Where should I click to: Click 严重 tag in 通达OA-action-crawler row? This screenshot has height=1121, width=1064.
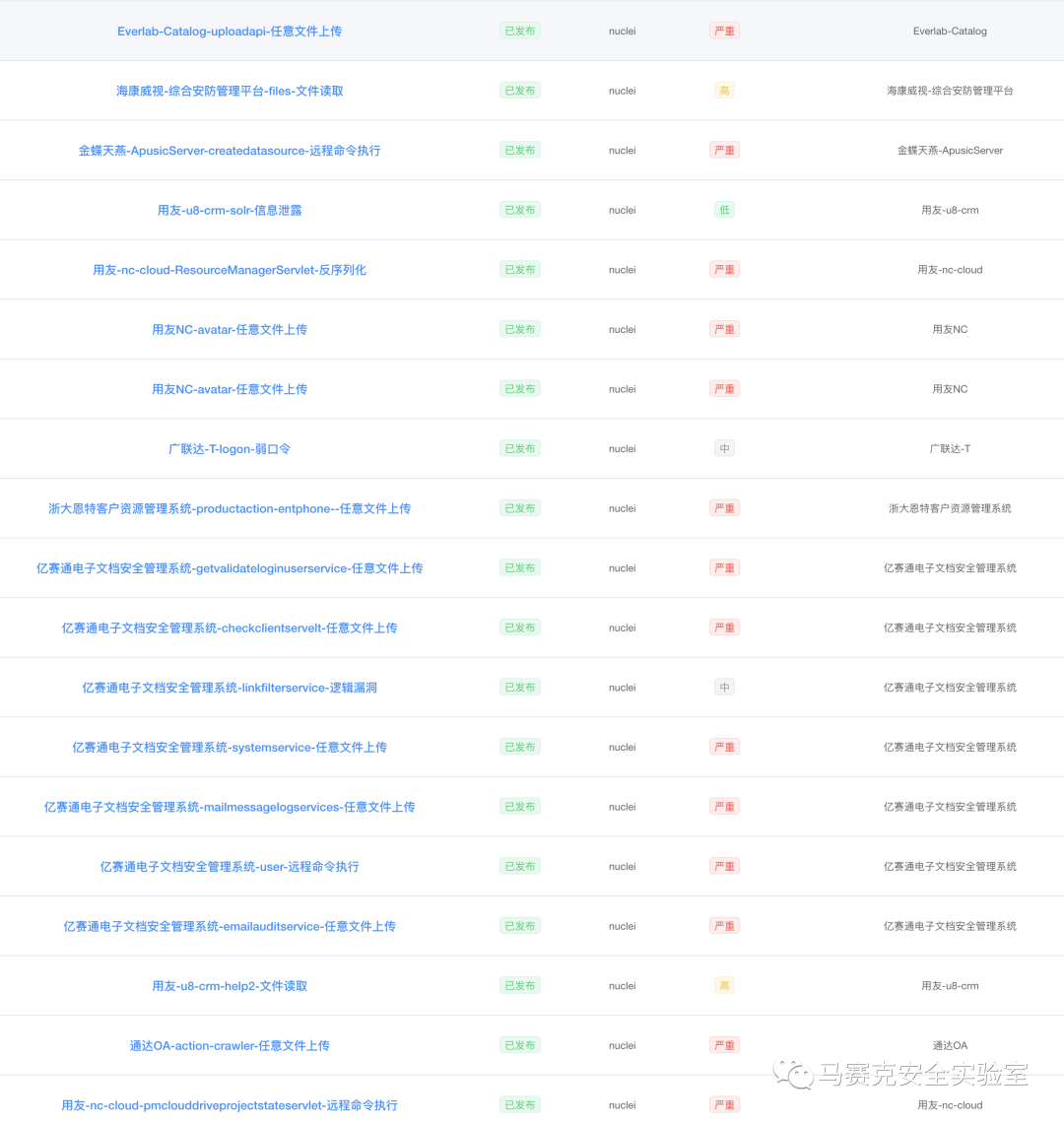pos(724,1045)
